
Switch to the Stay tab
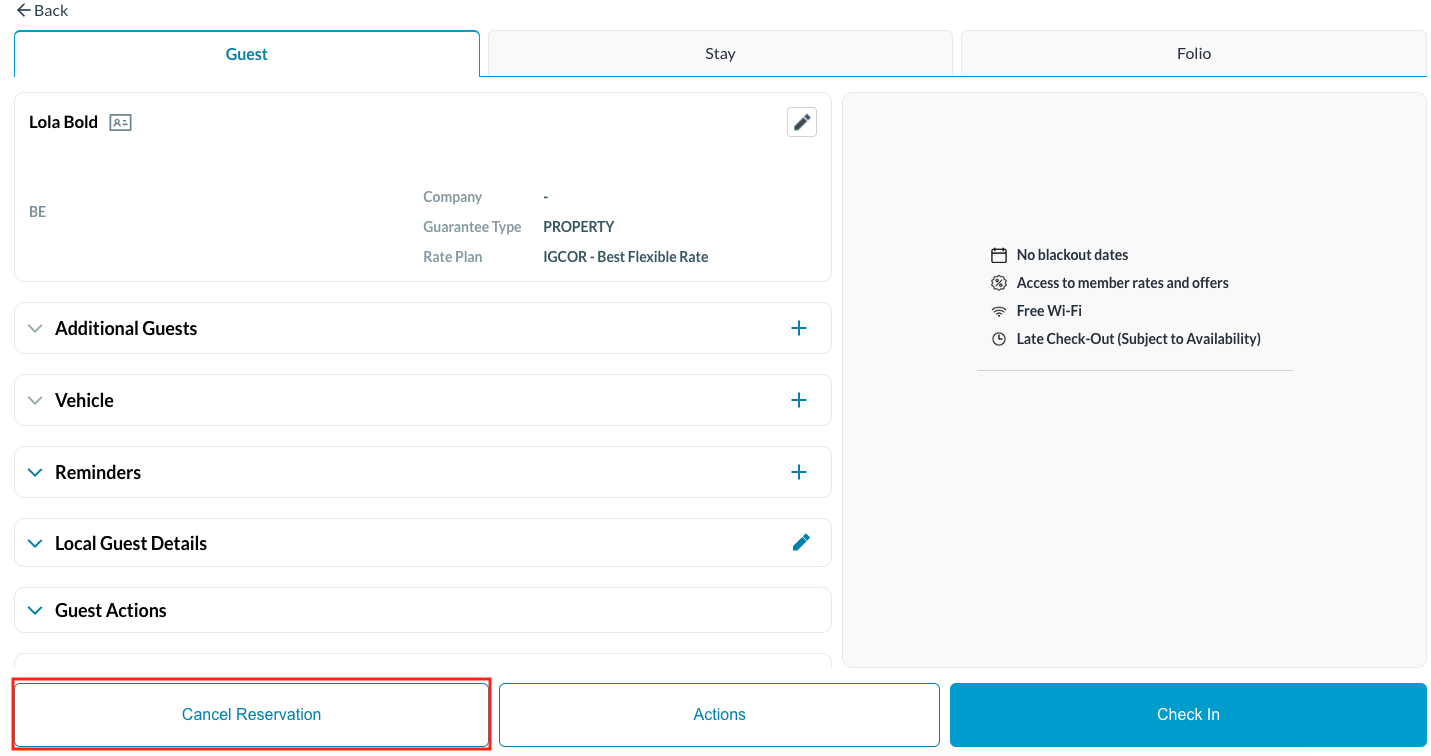coord(720,54)
